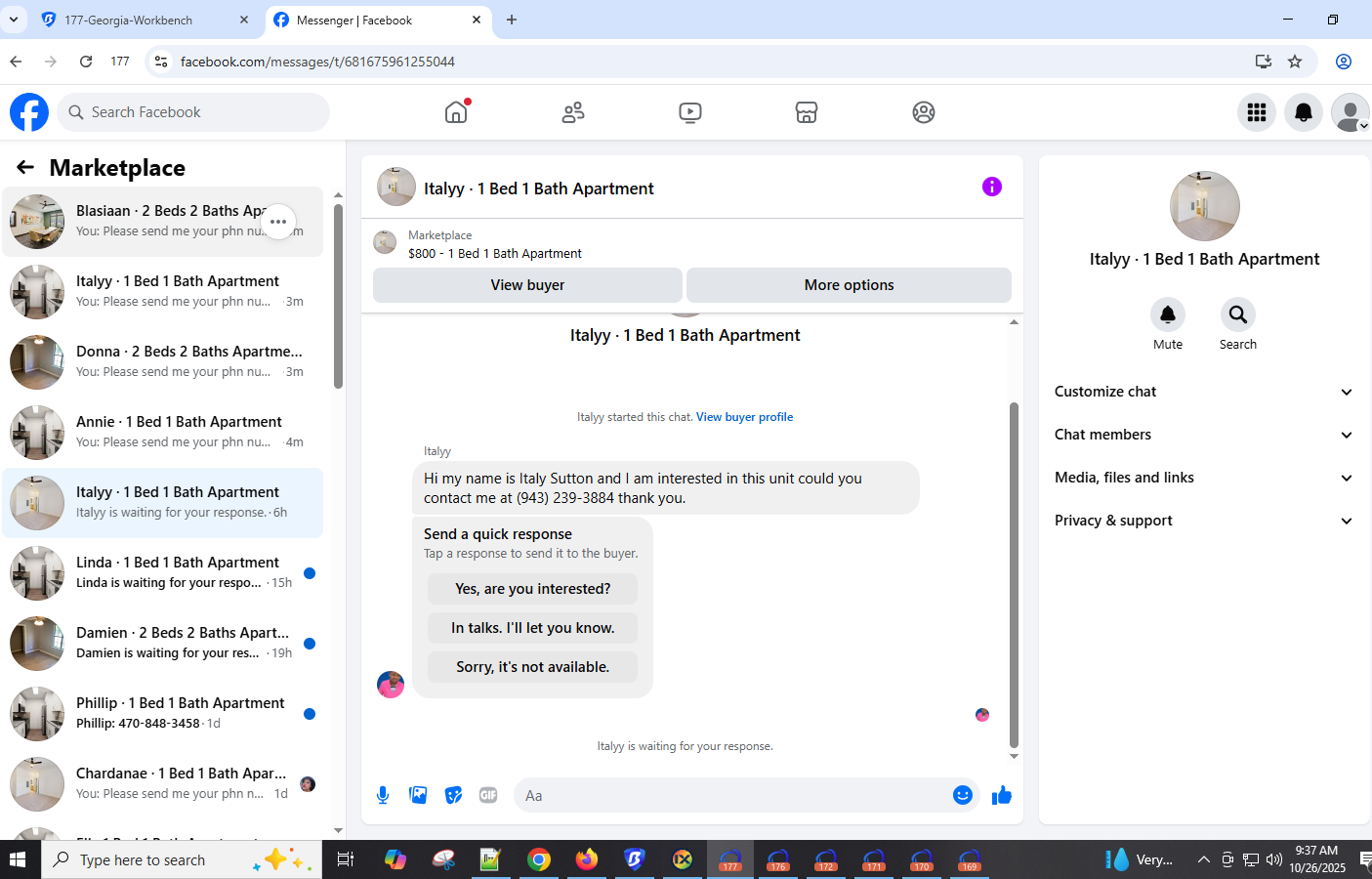1372x879 pixels.
Task: Choose a GIF icon in composer
Action: point(488,795)
